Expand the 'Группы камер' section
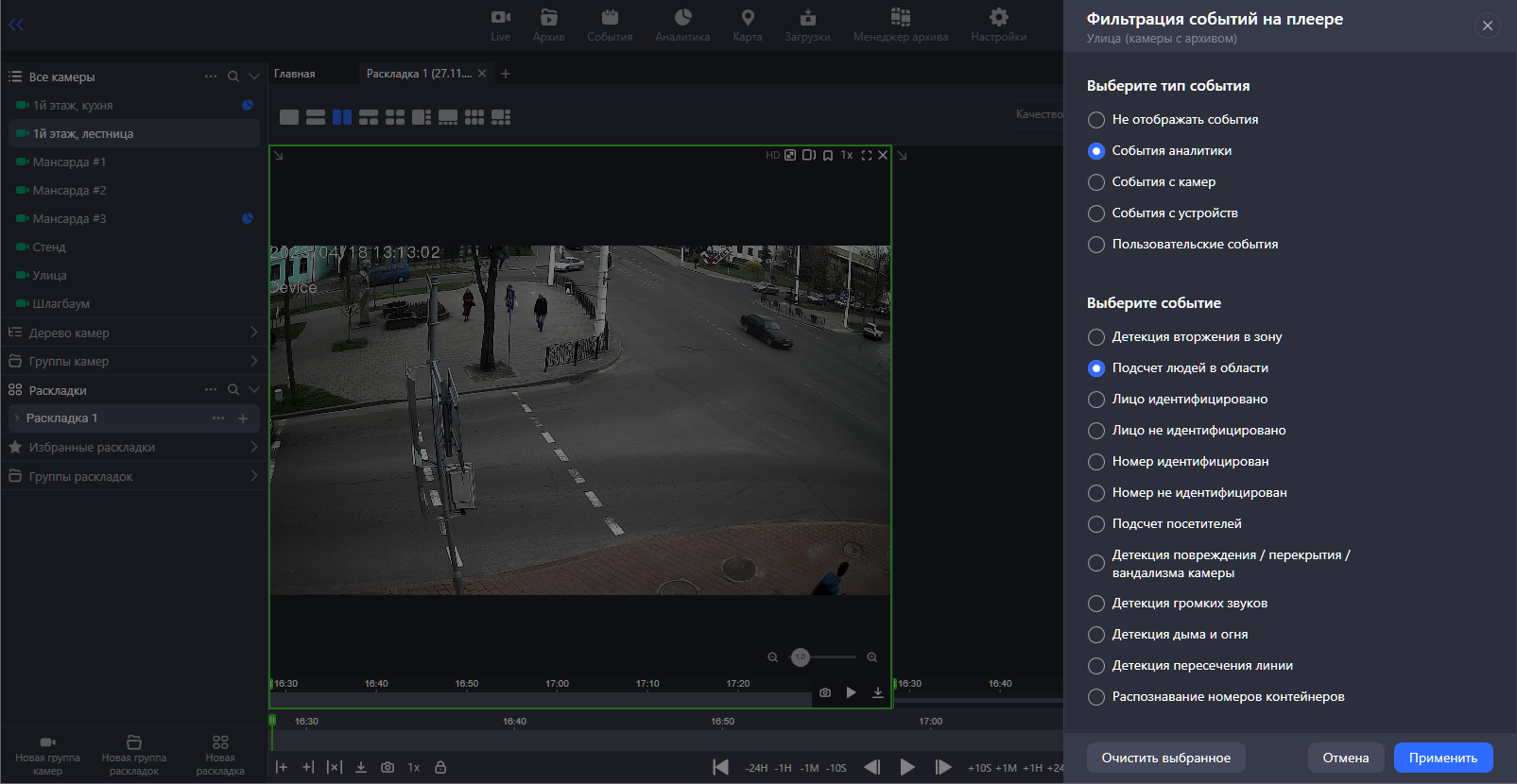The image size is (1517, 784). 132,361
